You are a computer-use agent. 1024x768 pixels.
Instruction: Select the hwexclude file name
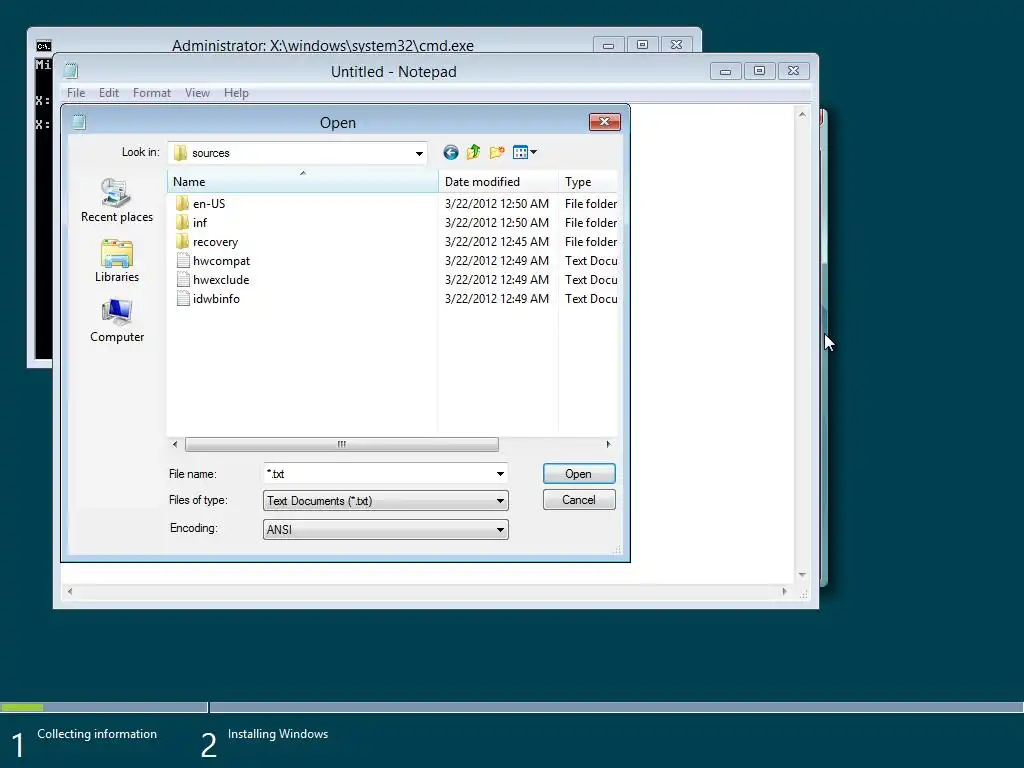click(x=221, y=280)
